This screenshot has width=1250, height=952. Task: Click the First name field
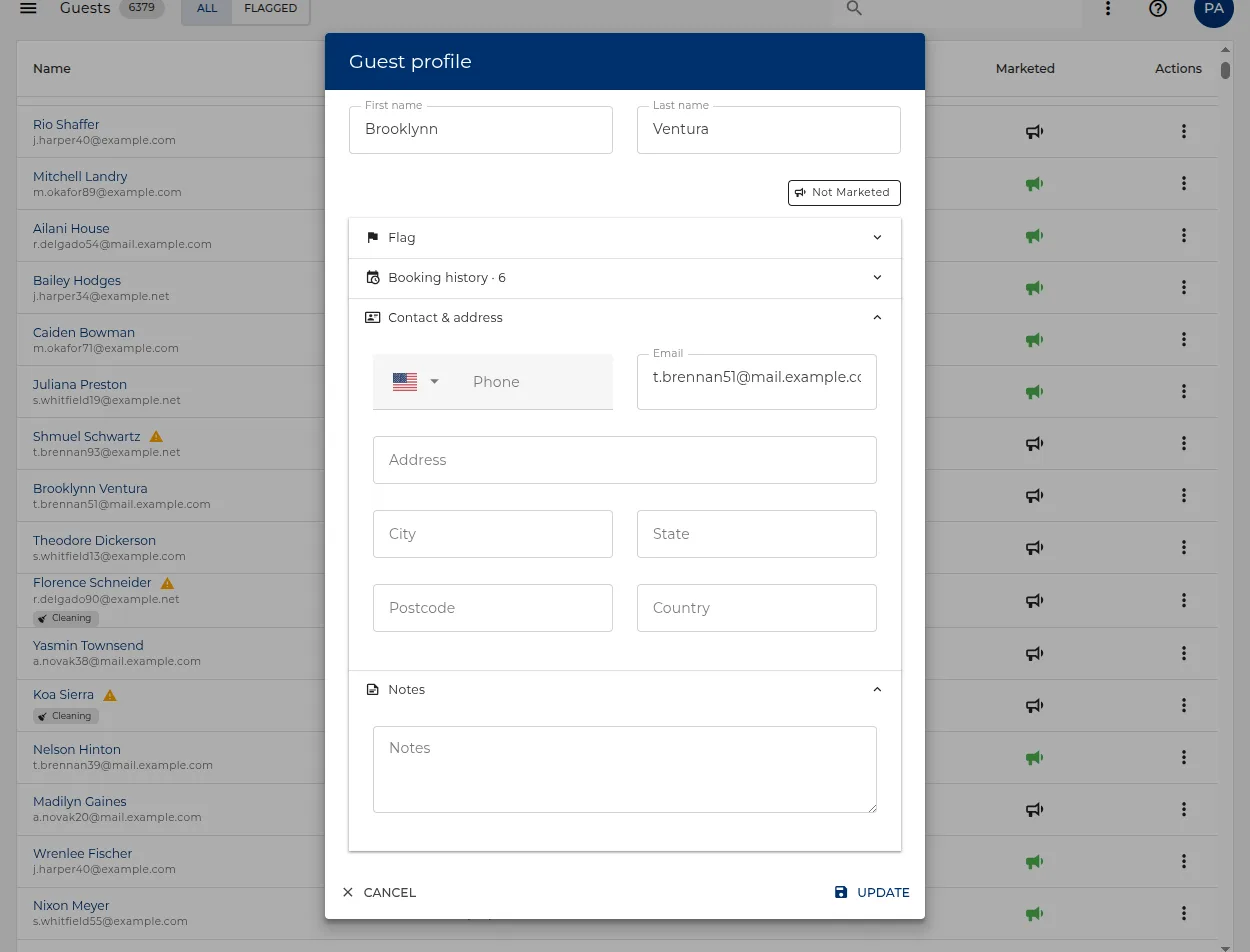pyautogui.click(x=481, y=130)
